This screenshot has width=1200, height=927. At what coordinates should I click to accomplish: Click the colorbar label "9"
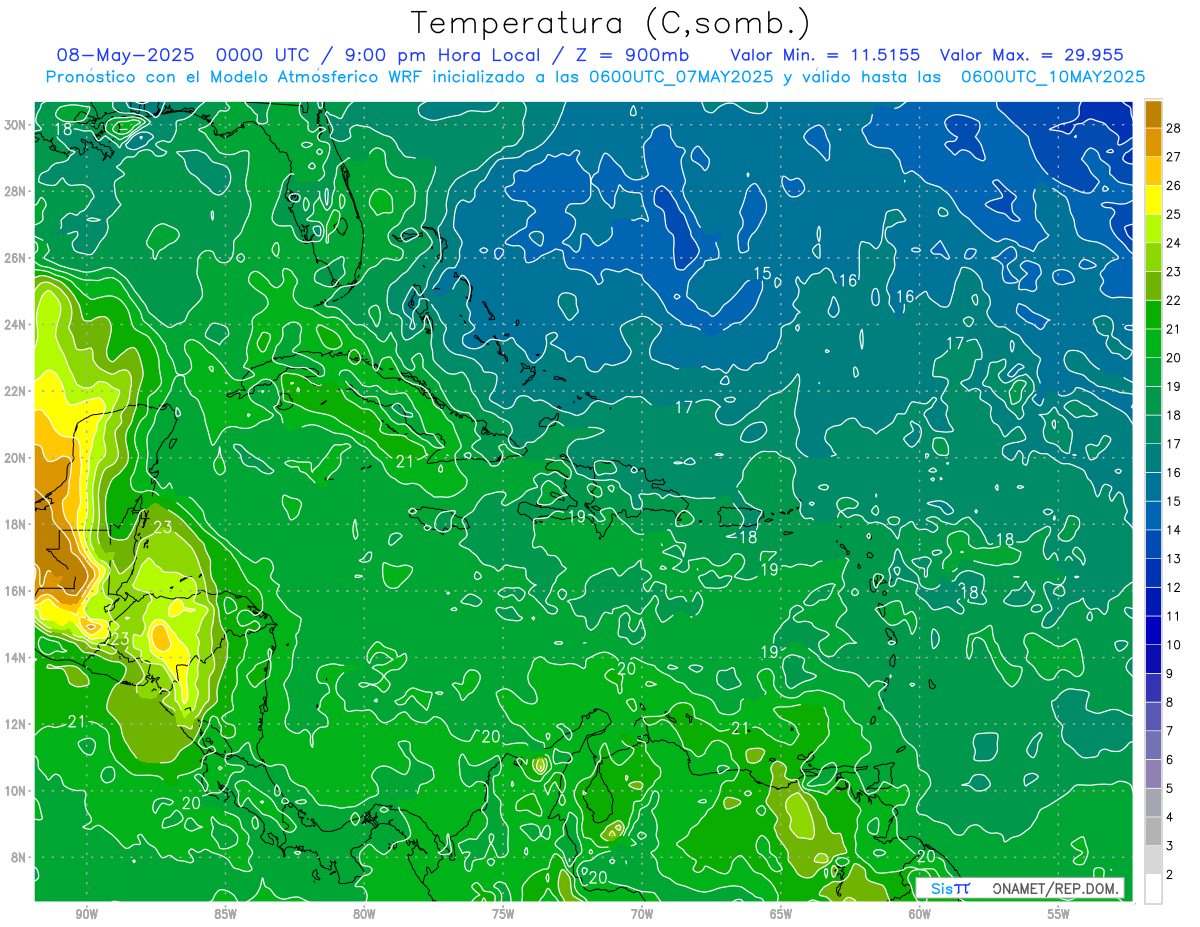click(x=1171, y=673)
